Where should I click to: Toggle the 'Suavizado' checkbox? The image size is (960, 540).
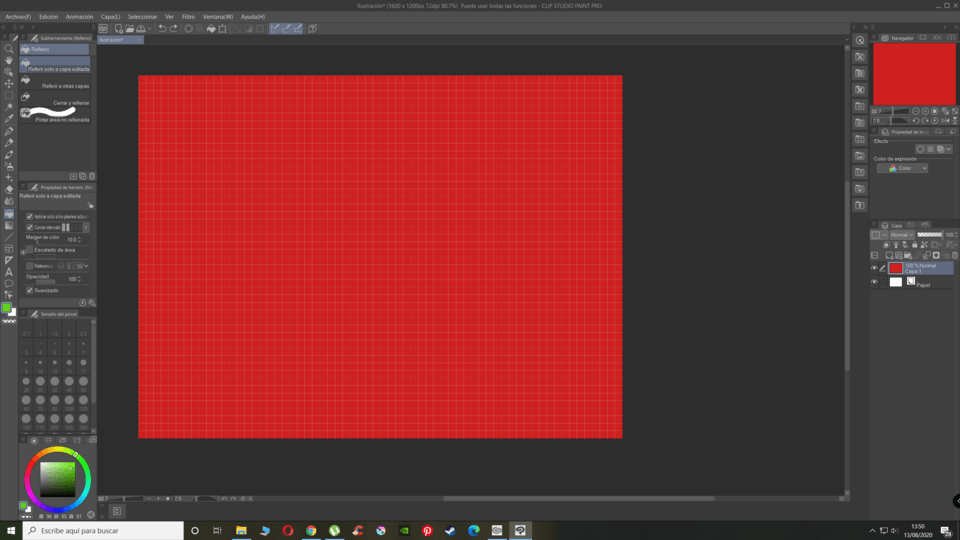coord(29,290)
